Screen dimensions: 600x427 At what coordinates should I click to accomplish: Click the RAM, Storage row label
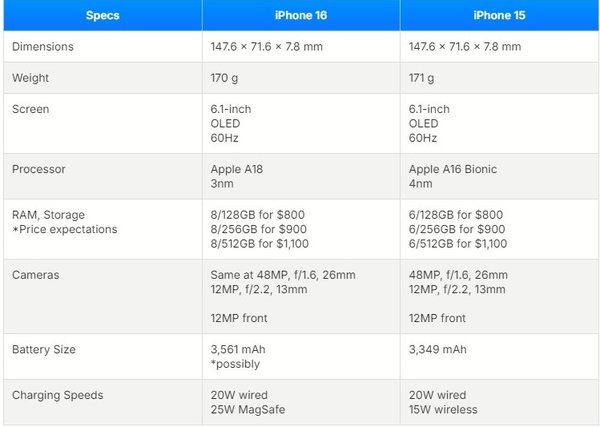click(x=48, y=214)
